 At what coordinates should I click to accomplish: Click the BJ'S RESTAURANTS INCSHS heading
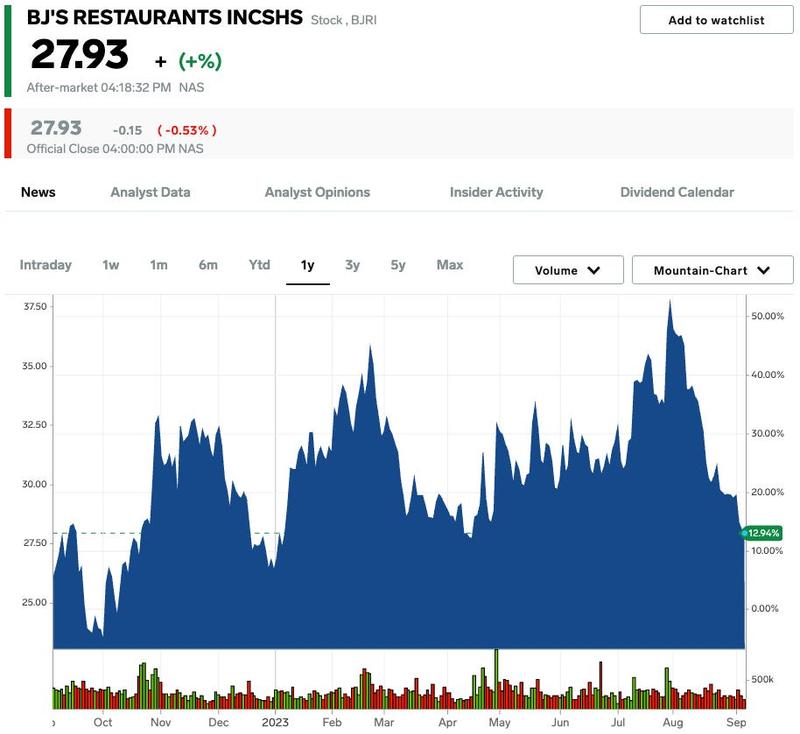[x=165, y=17]
